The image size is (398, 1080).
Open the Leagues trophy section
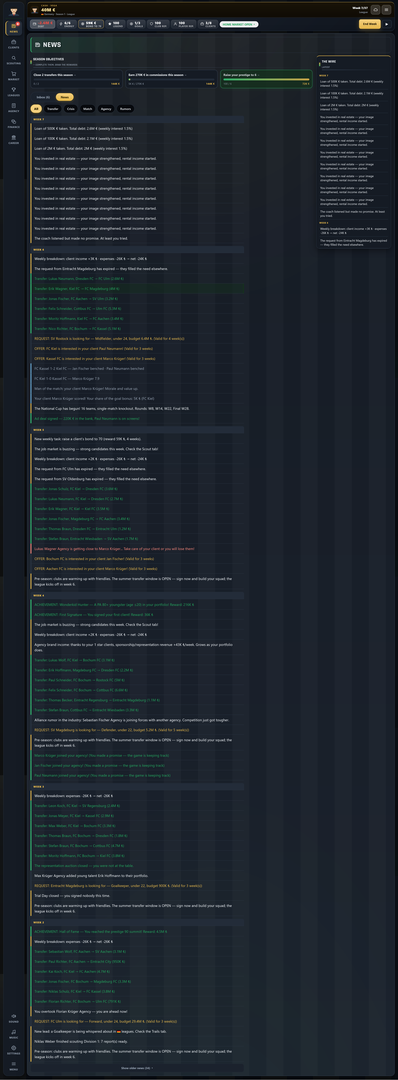click(x=13, y=92)
